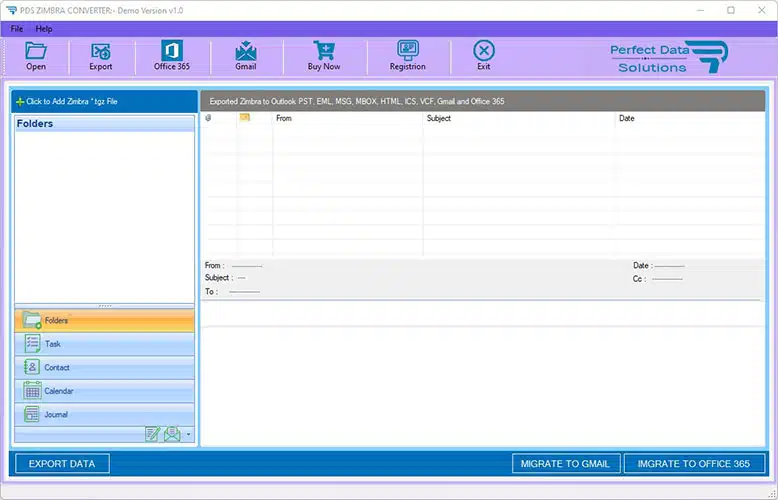Click the 'Date :' preview label
The height and width of the screenshot is (500, 778).
coord(643,266)
